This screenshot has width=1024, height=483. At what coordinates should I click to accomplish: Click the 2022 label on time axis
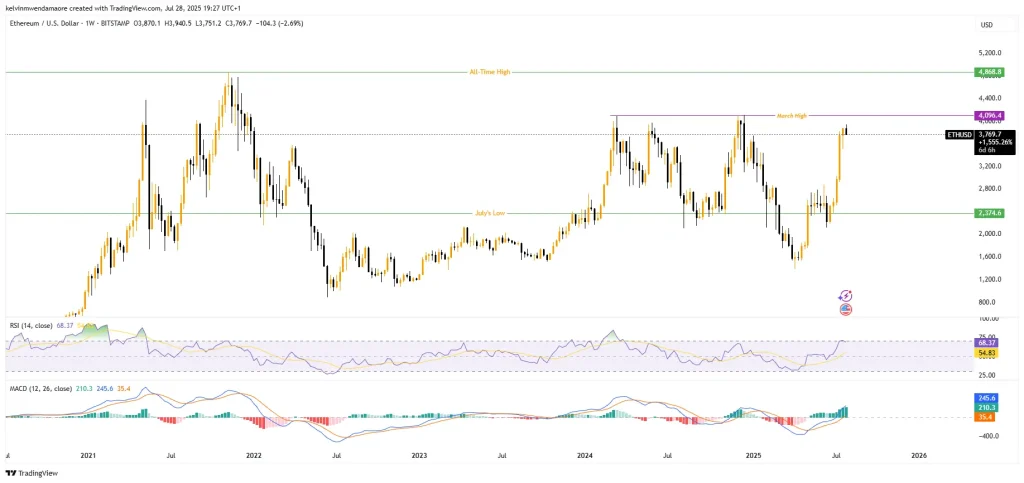[x=253, y=454]
